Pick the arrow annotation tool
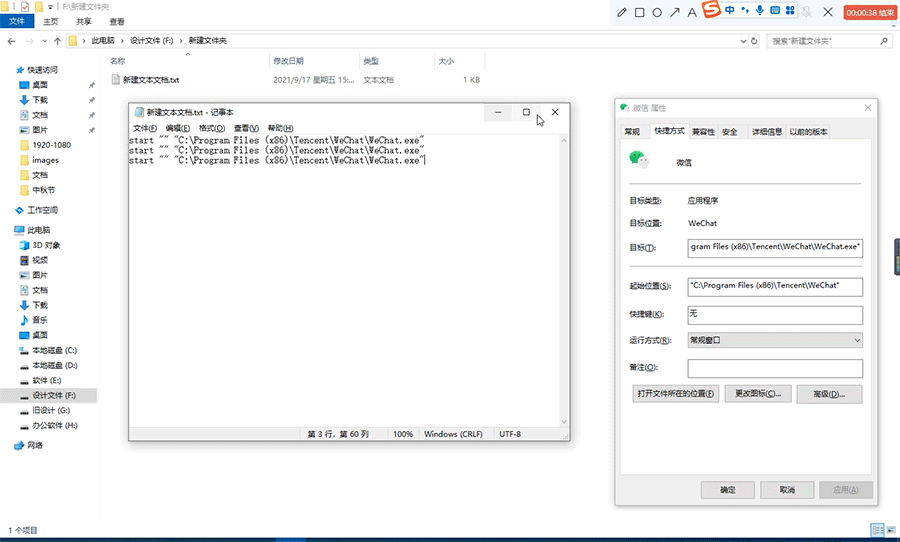This screenshot has width=900, height=542. [x=675, y=13]
